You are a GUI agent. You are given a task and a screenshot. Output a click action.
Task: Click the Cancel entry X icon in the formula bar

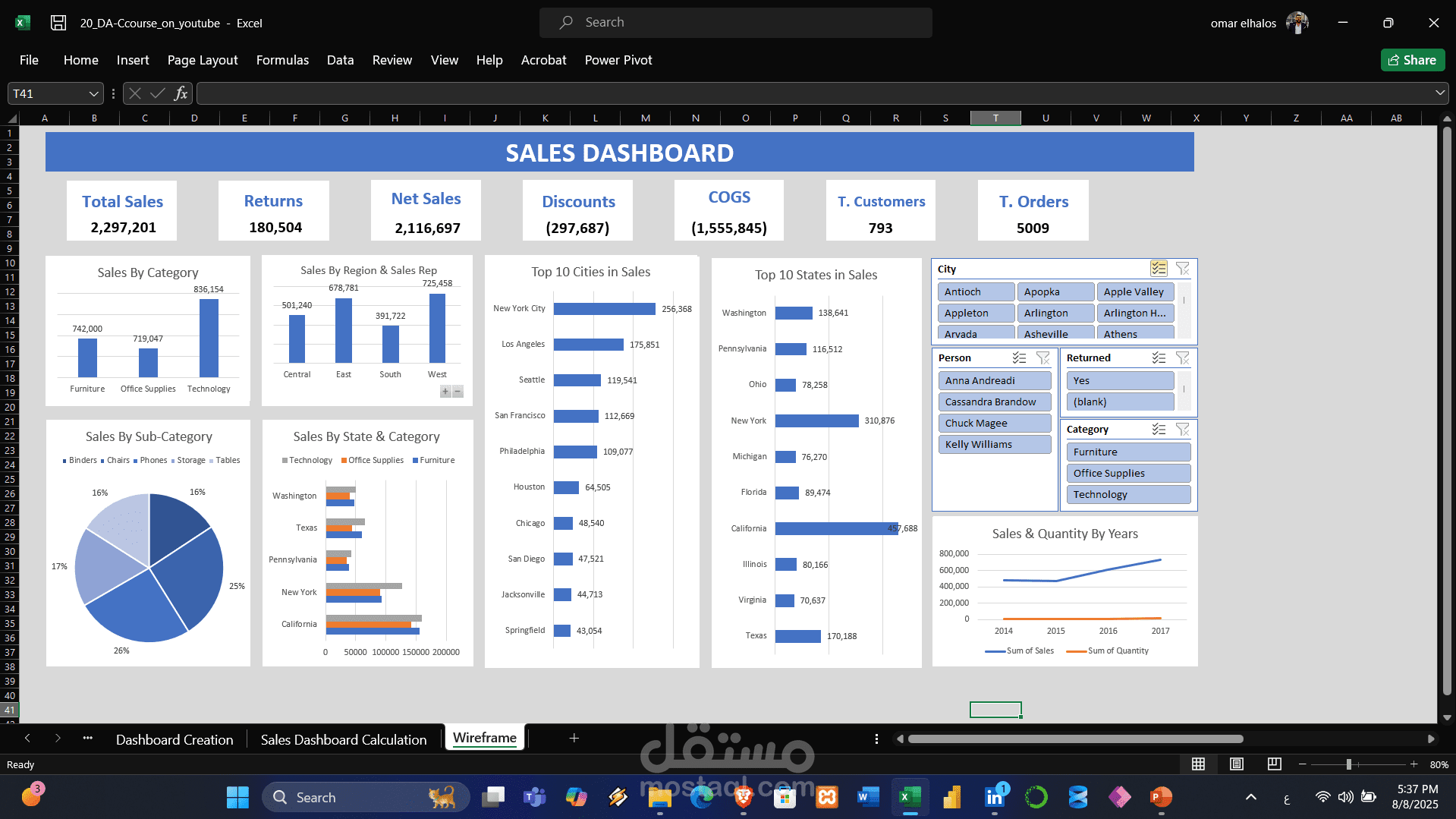coord(135,93)
